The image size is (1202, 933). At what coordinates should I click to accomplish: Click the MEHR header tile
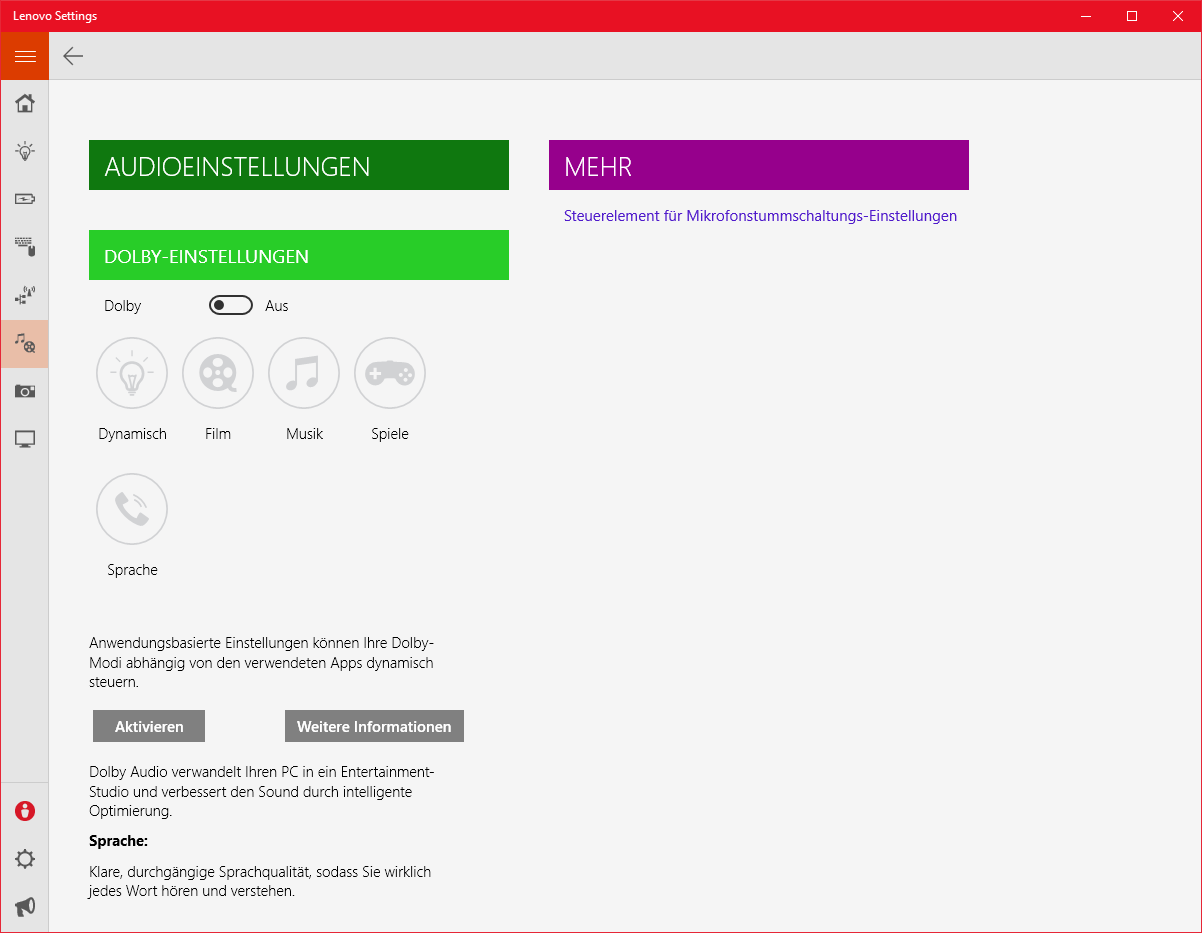click(759, 165)
